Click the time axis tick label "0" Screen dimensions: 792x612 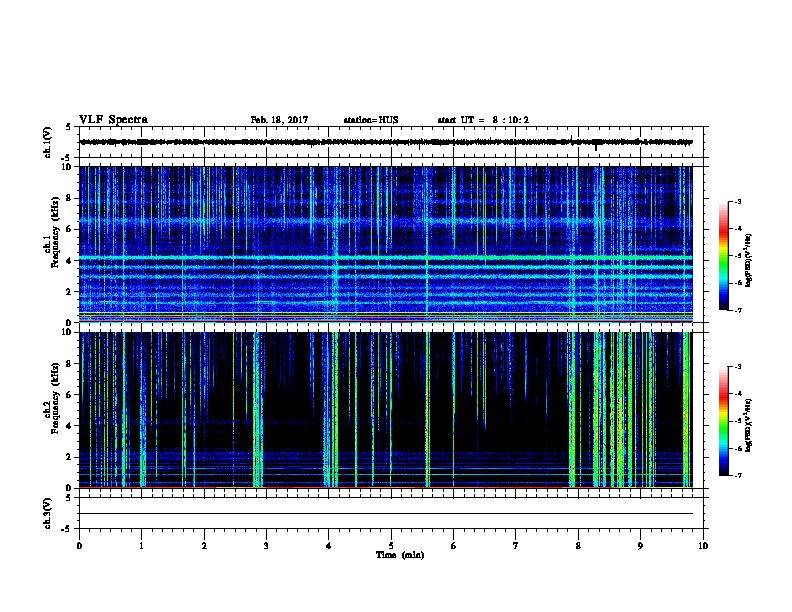79,546
